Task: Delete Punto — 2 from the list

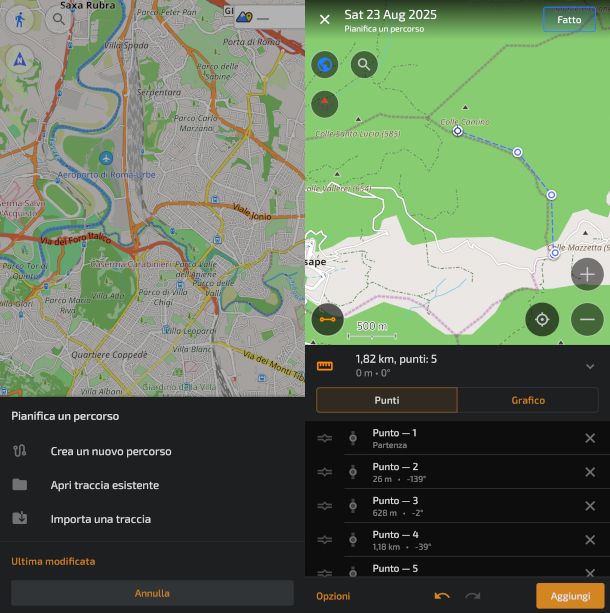Action: (x=589, y=472)
